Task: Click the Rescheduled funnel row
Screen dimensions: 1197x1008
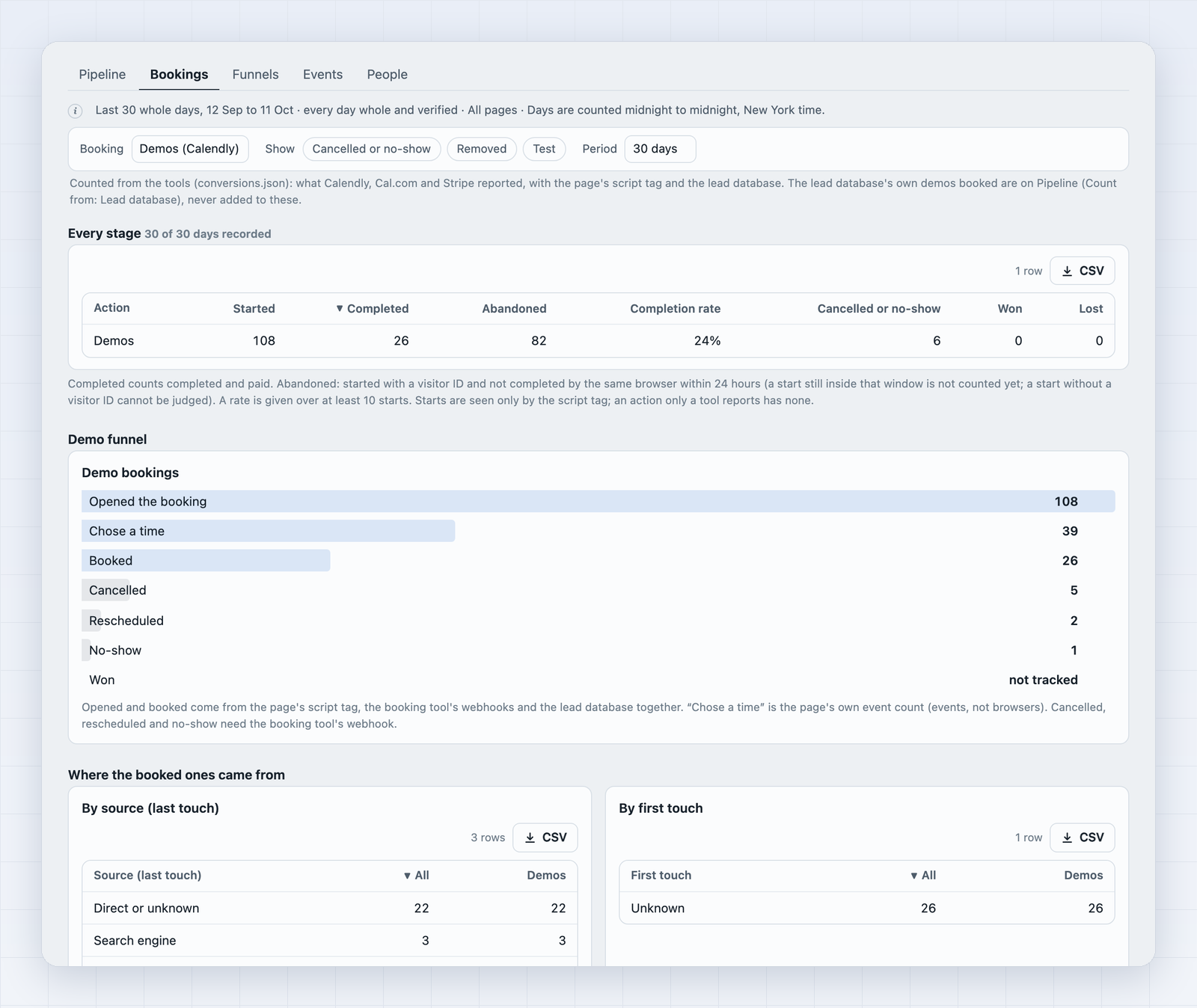Action: 598,621
